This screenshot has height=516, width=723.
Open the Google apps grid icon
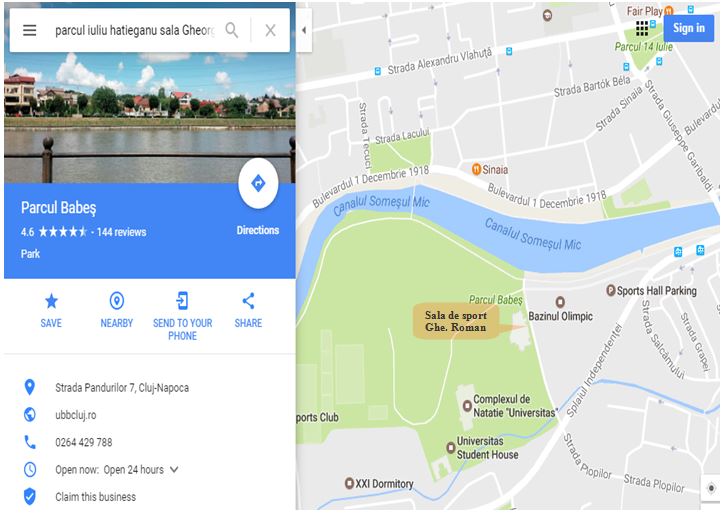tap(642, 28)
